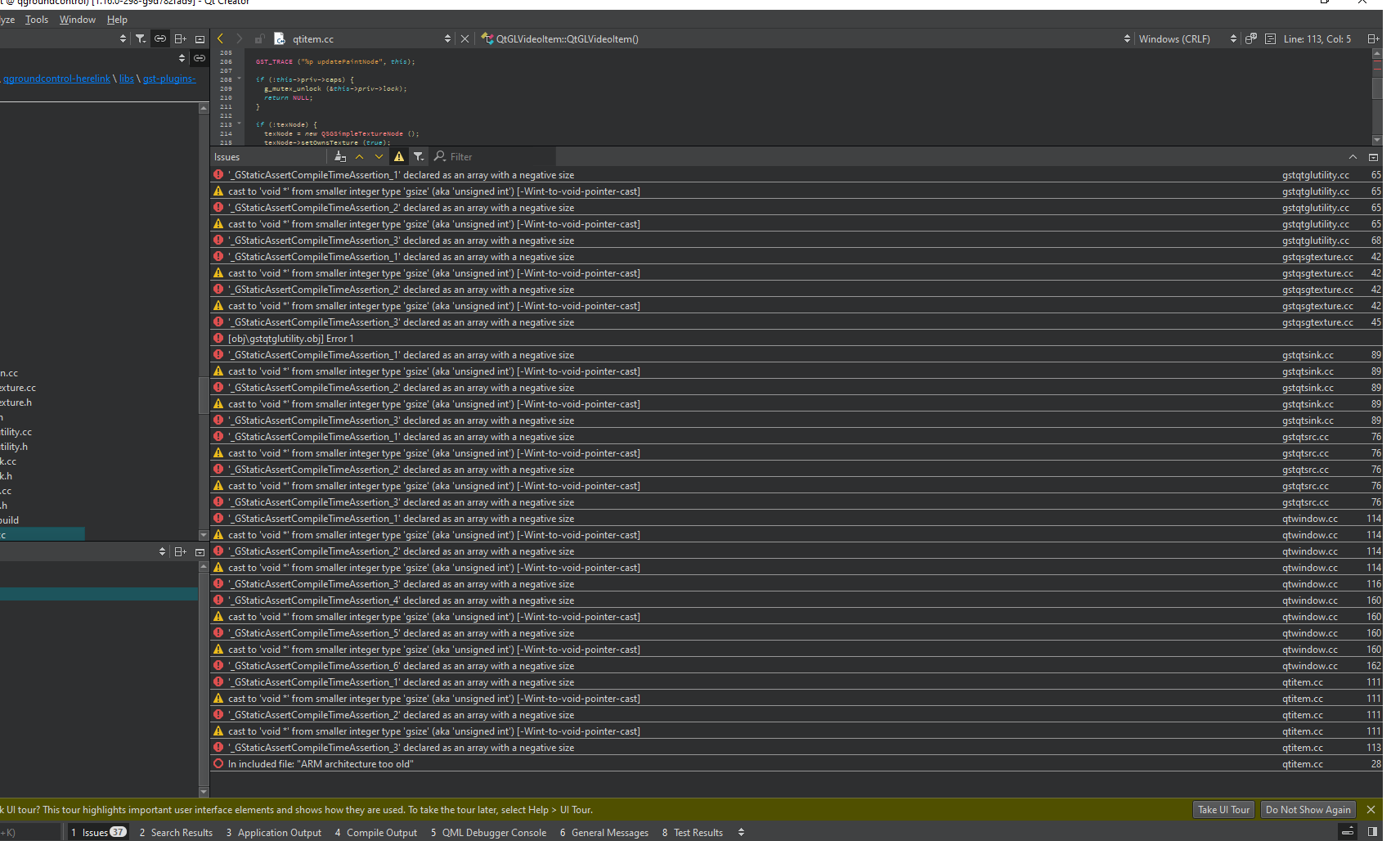This screenshot has width=1400, height=841.
Task: Toggle the link-editor chain icon in the sidebar toolbar
Action: (160, 38)
